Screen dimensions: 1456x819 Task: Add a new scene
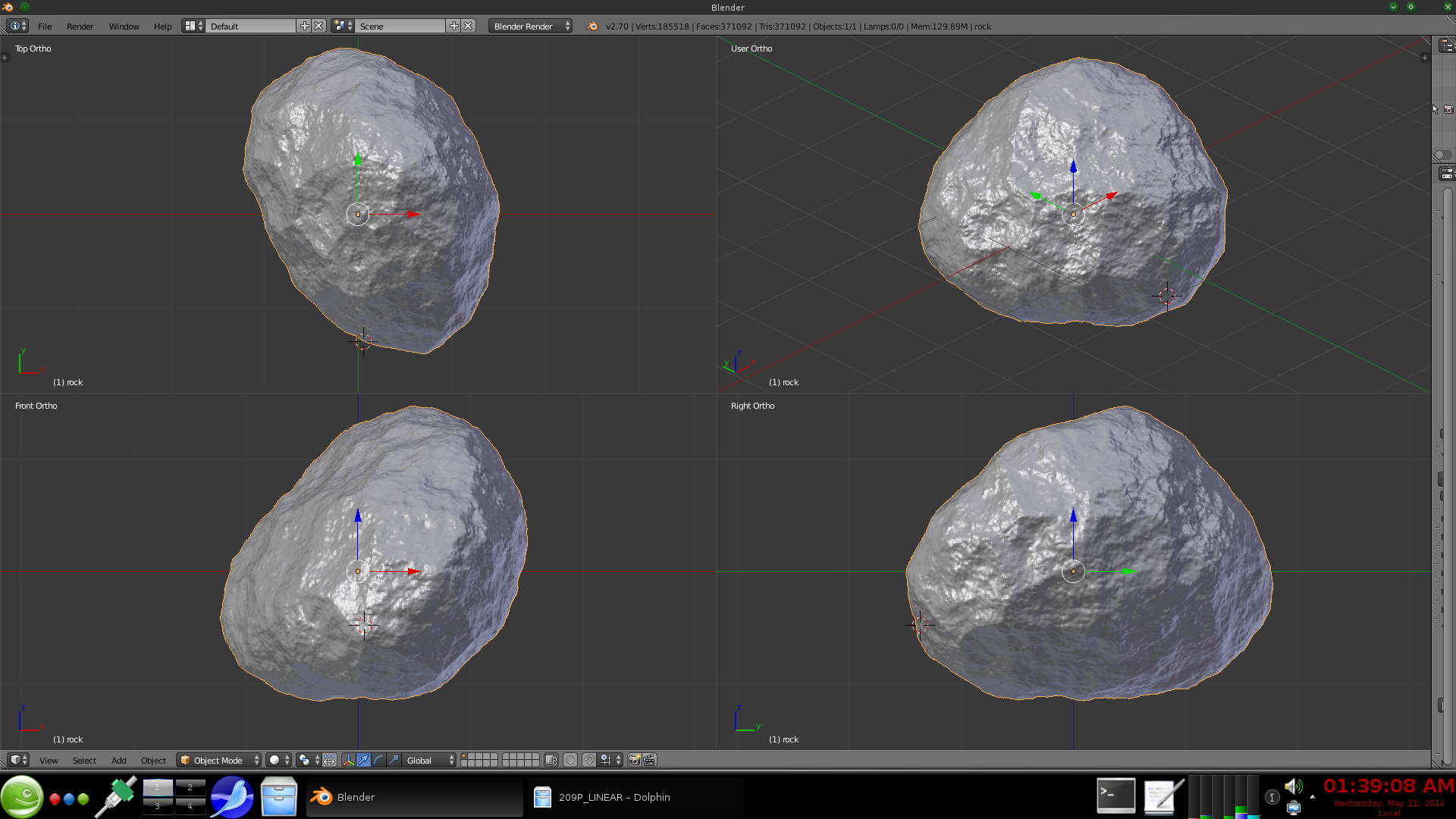coord(454,26)
